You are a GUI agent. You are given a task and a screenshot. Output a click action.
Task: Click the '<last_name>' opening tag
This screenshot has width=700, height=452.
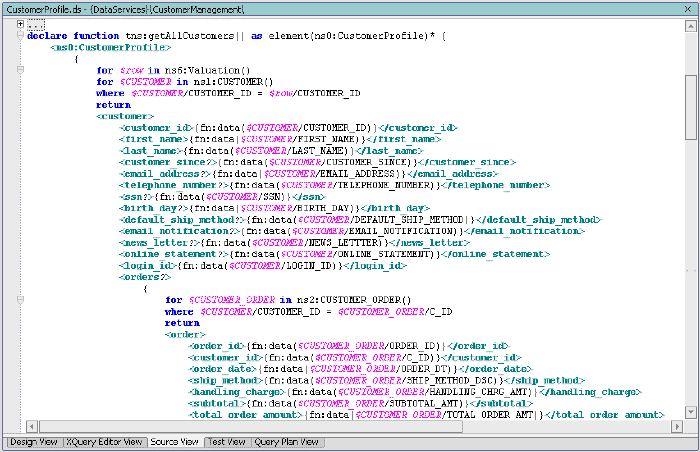(151, 151)
